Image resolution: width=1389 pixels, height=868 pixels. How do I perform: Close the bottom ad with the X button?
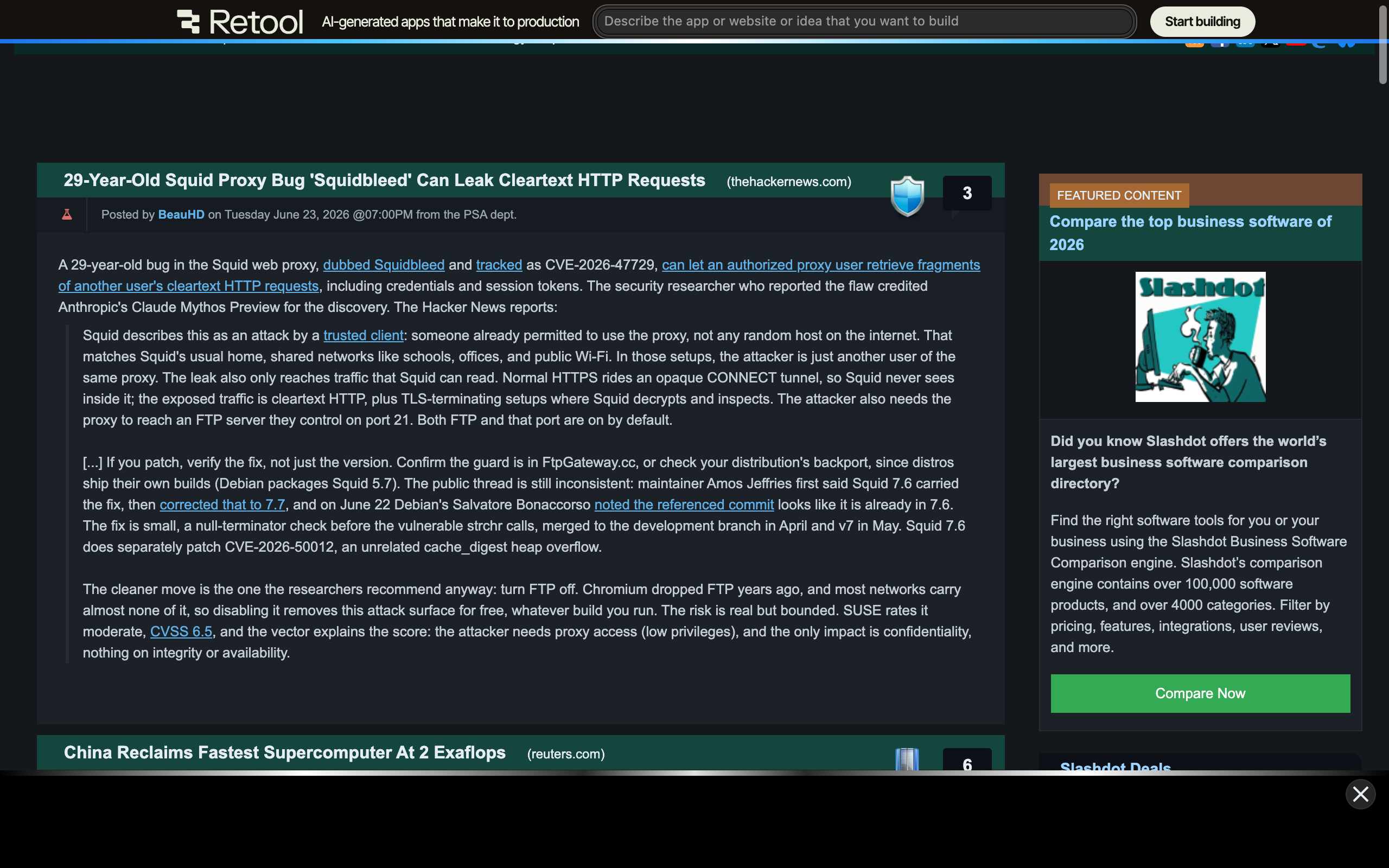[x=1360, y=795]
